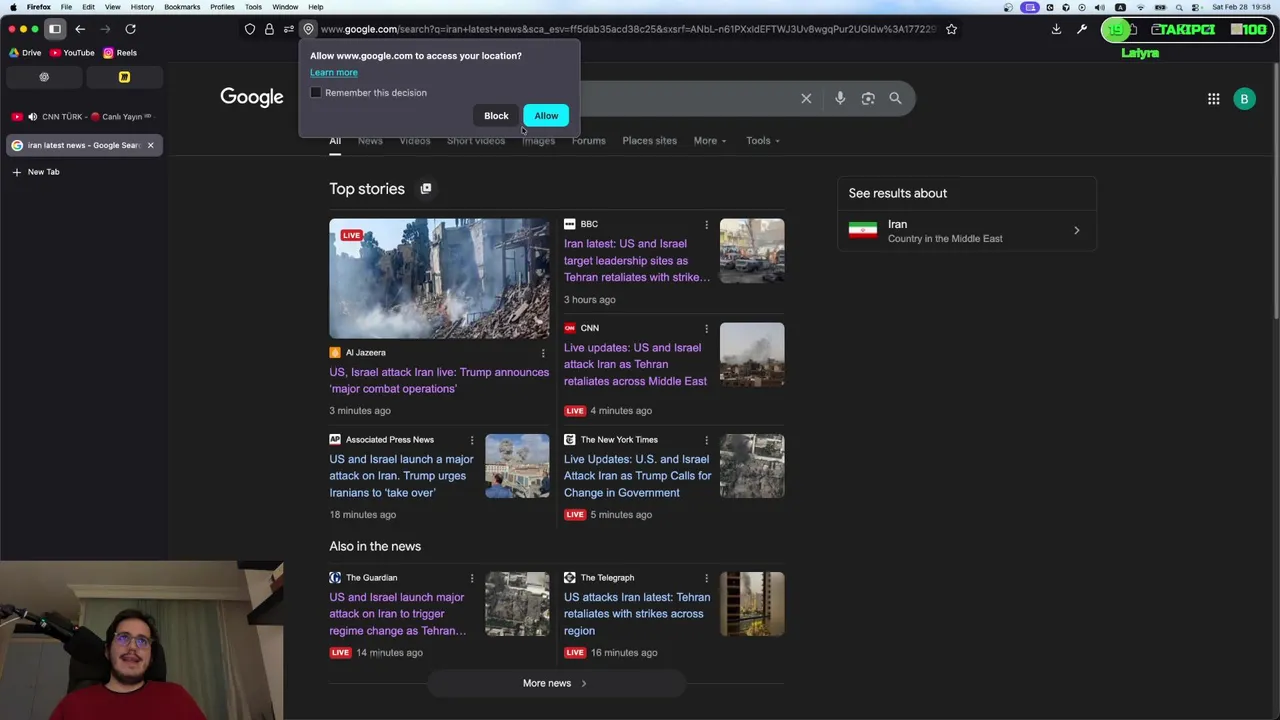Open macOS volume icon in menu bar
Viewport: 1280px width, 720px height.
(x=1100, y=7)
